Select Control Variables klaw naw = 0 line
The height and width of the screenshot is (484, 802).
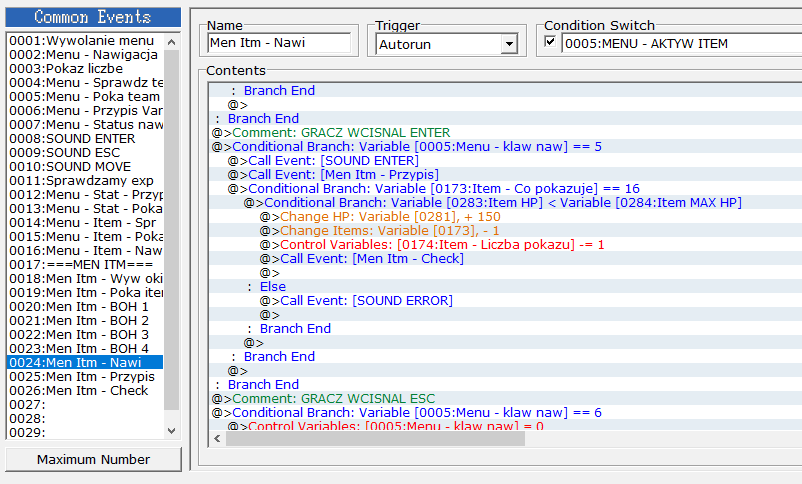505,425
